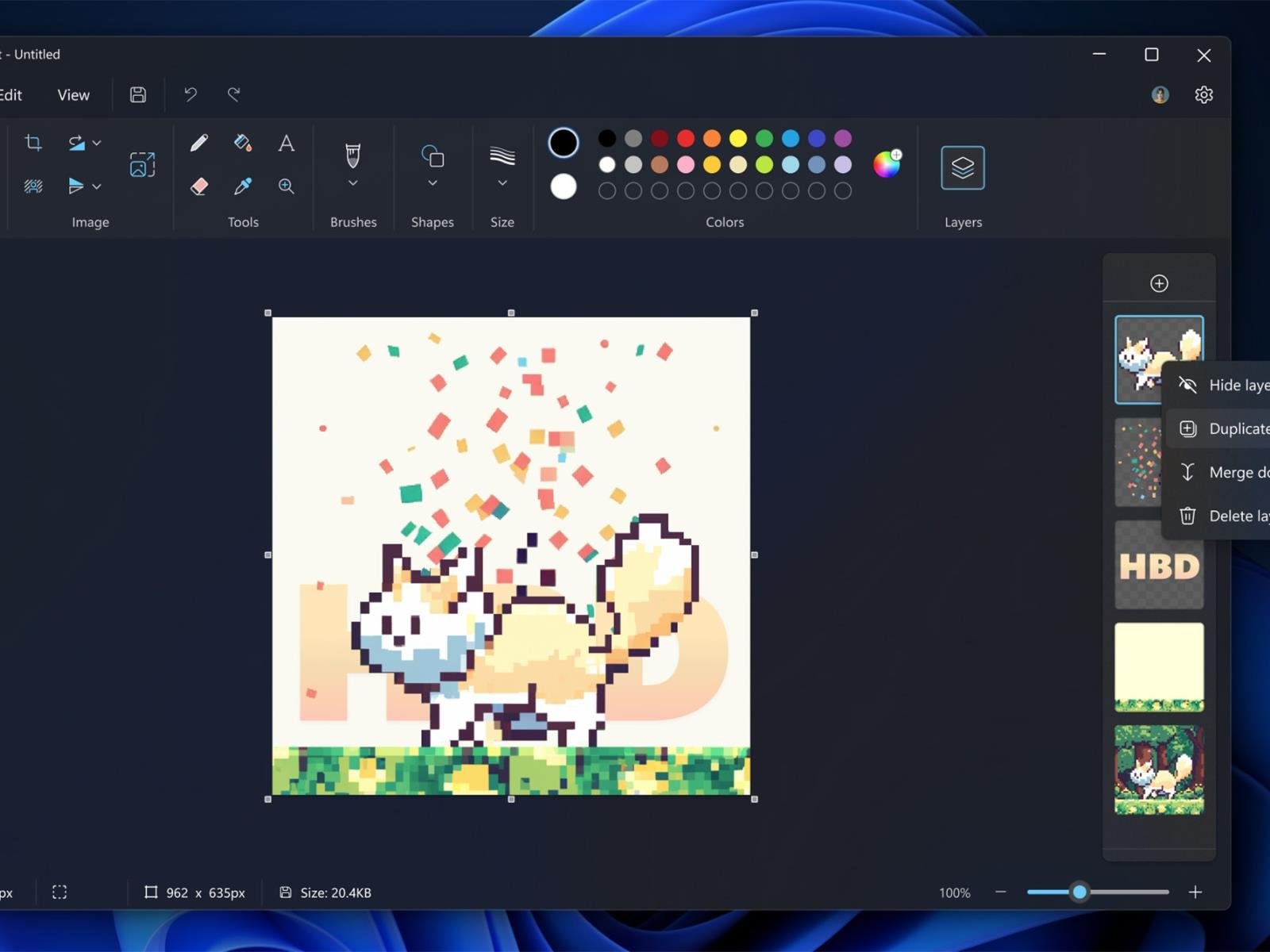1270x952 pixels.
Task: Click the zoom slider handle
Action: (1079, 892)
